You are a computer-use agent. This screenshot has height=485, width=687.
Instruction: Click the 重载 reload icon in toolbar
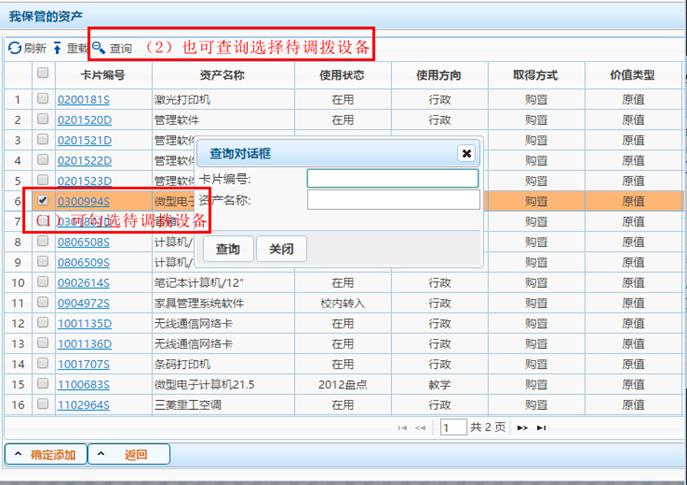pos(58,48)
